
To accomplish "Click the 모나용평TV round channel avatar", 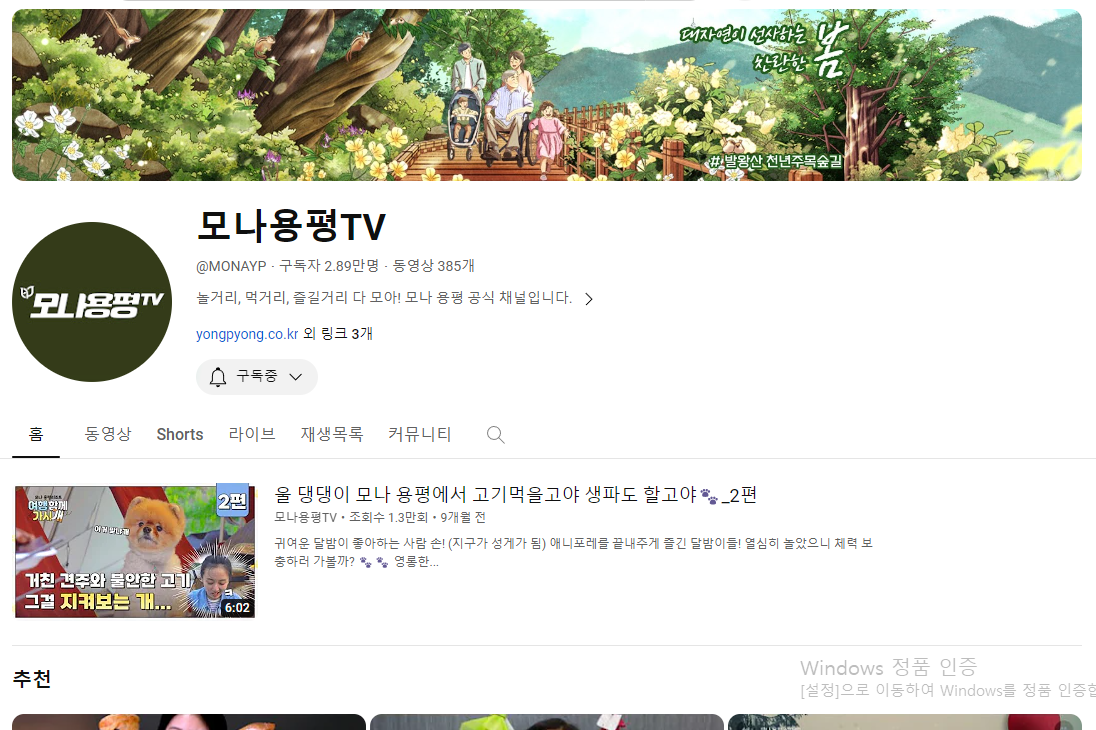I will pos(92,302).
